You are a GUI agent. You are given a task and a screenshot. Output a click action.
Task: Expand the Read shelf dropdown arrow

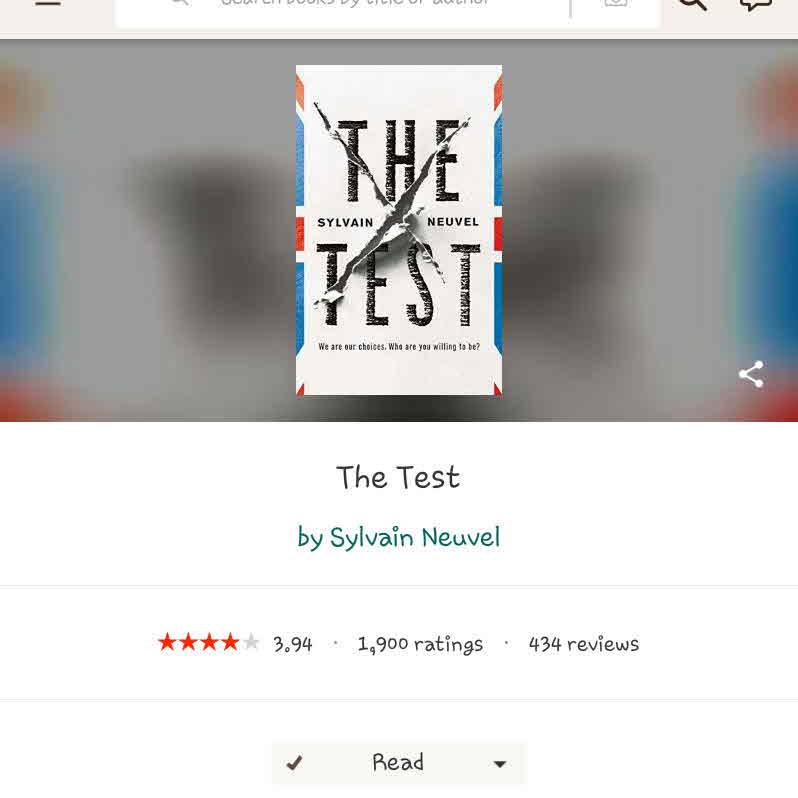point(500,764)
